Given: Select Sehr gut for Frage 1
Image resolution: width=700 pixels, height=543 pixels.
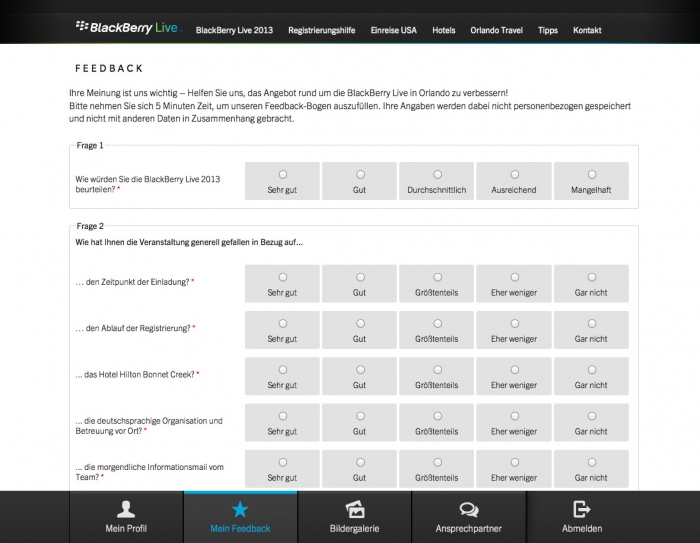Looking at the screenshot, I should click(x=283, y=175).
